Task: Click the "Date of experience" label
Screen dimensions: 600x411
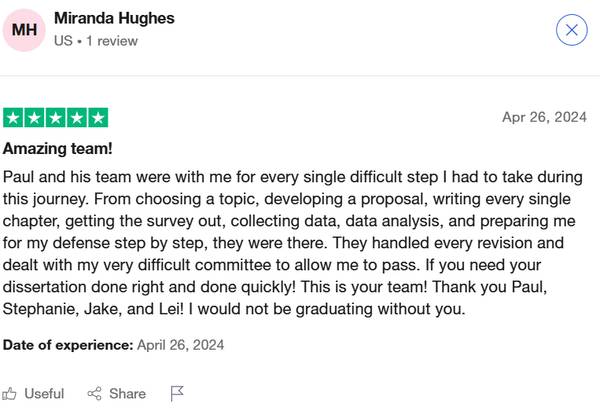Action: [68, 345]
